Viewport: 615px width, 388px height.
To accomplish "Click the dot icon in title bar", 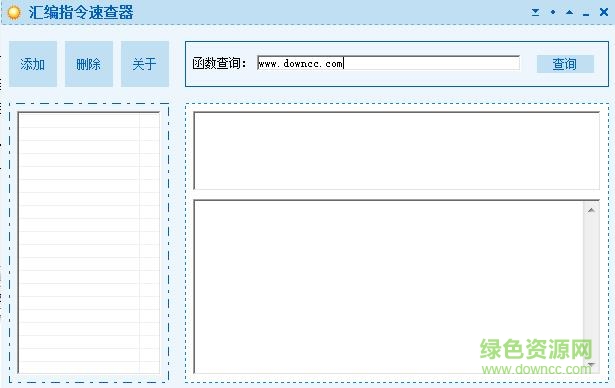I will pos(553,13).
